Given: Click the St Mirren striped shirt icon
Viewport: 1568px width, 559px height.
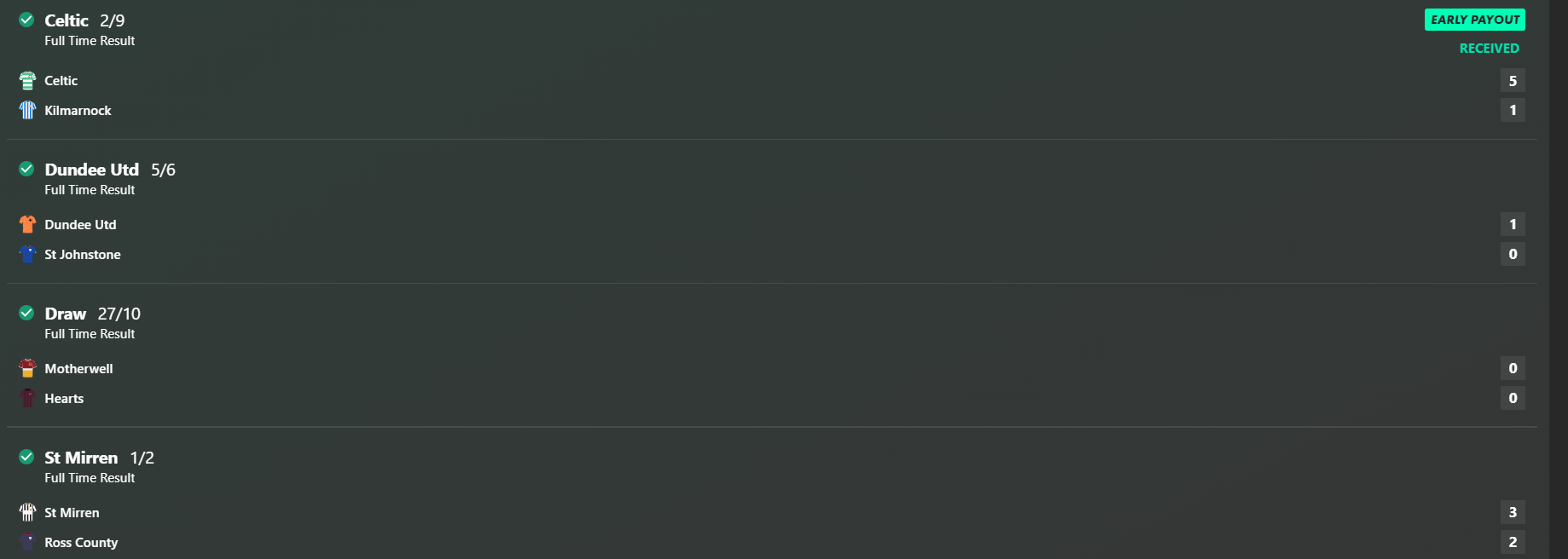Looking at the screenshot, I should coord(27,512).
